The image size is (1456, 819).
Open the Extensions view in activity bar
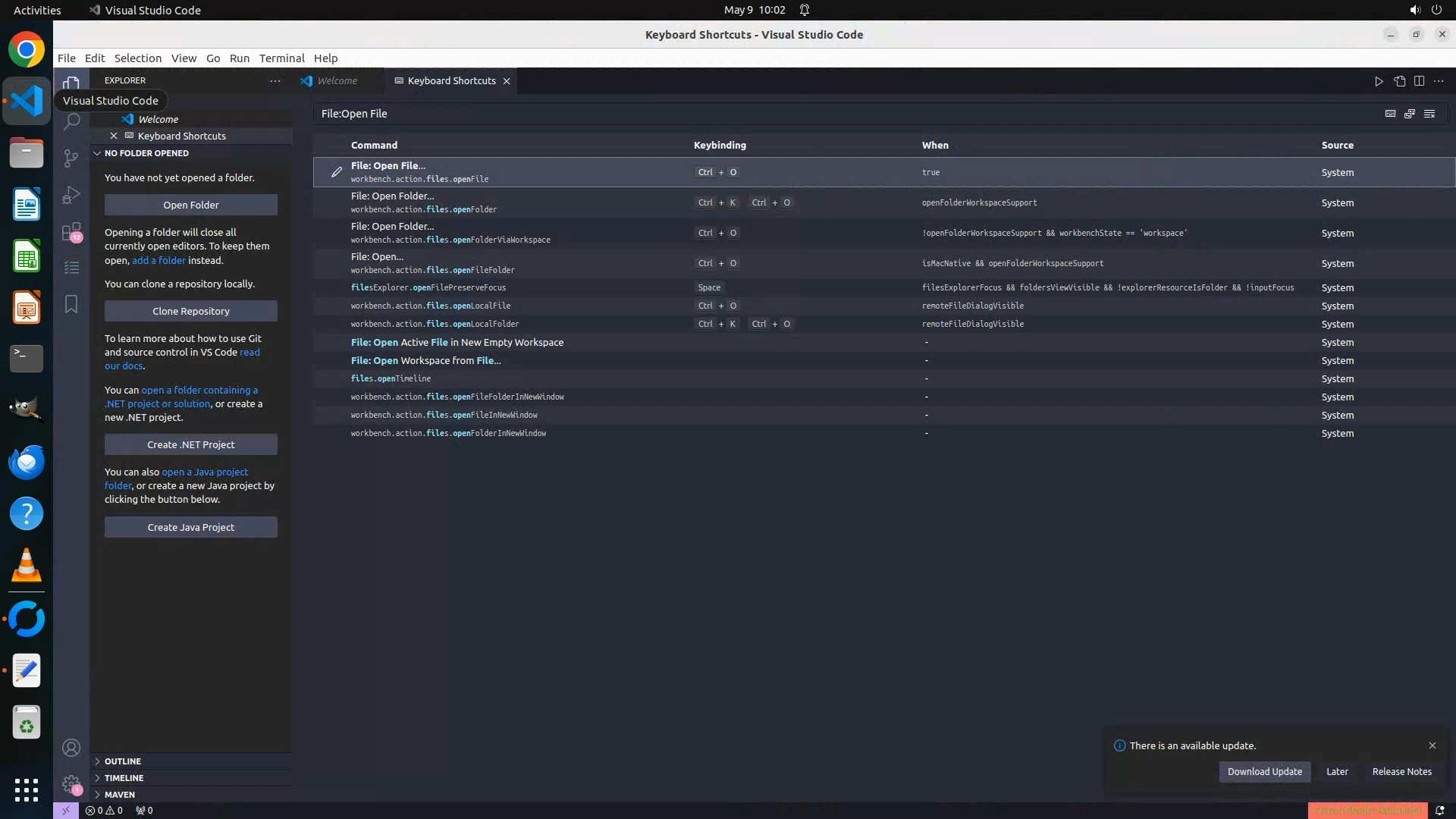click(71, 231)
